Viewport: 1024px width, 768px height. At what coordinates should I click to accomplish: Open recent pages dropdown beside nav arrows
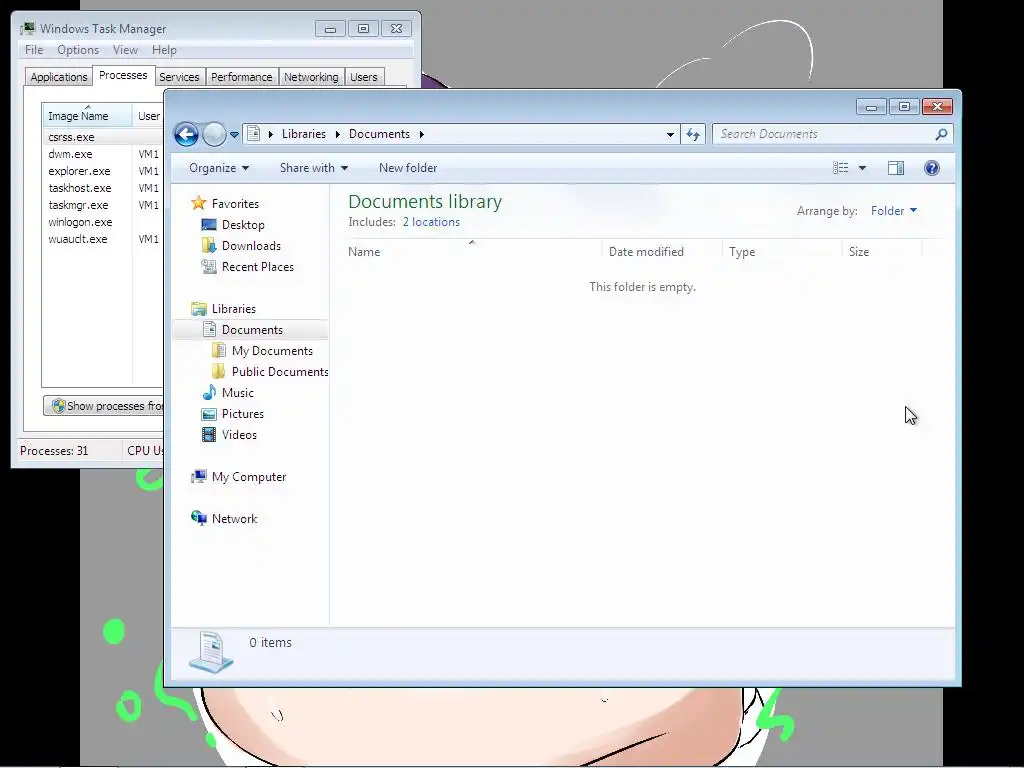tap(234, 135)
